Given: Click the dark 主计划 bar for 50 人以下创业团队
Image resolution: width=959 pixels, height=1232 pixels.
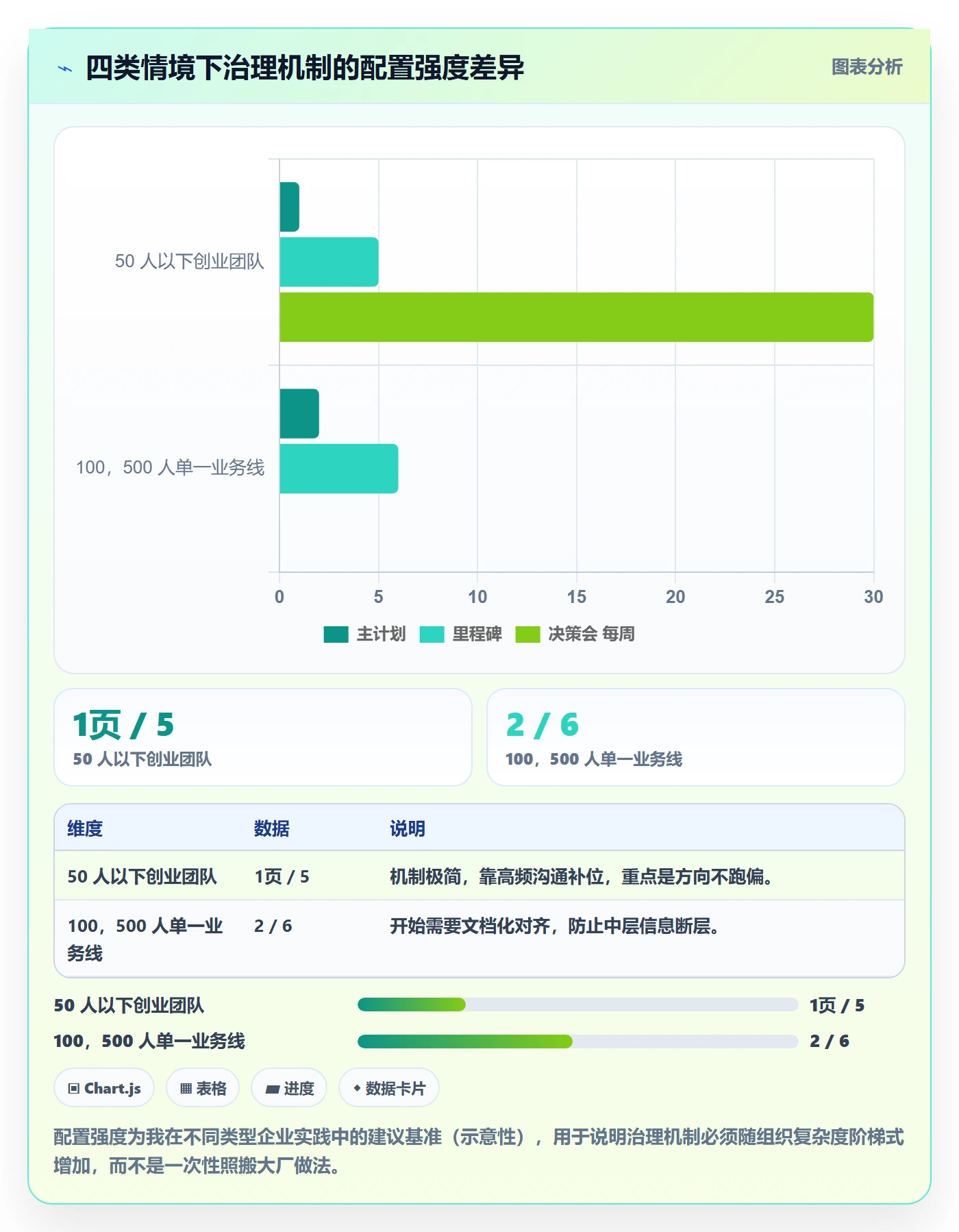Looking at the screenshot, I should click(289, 207).
